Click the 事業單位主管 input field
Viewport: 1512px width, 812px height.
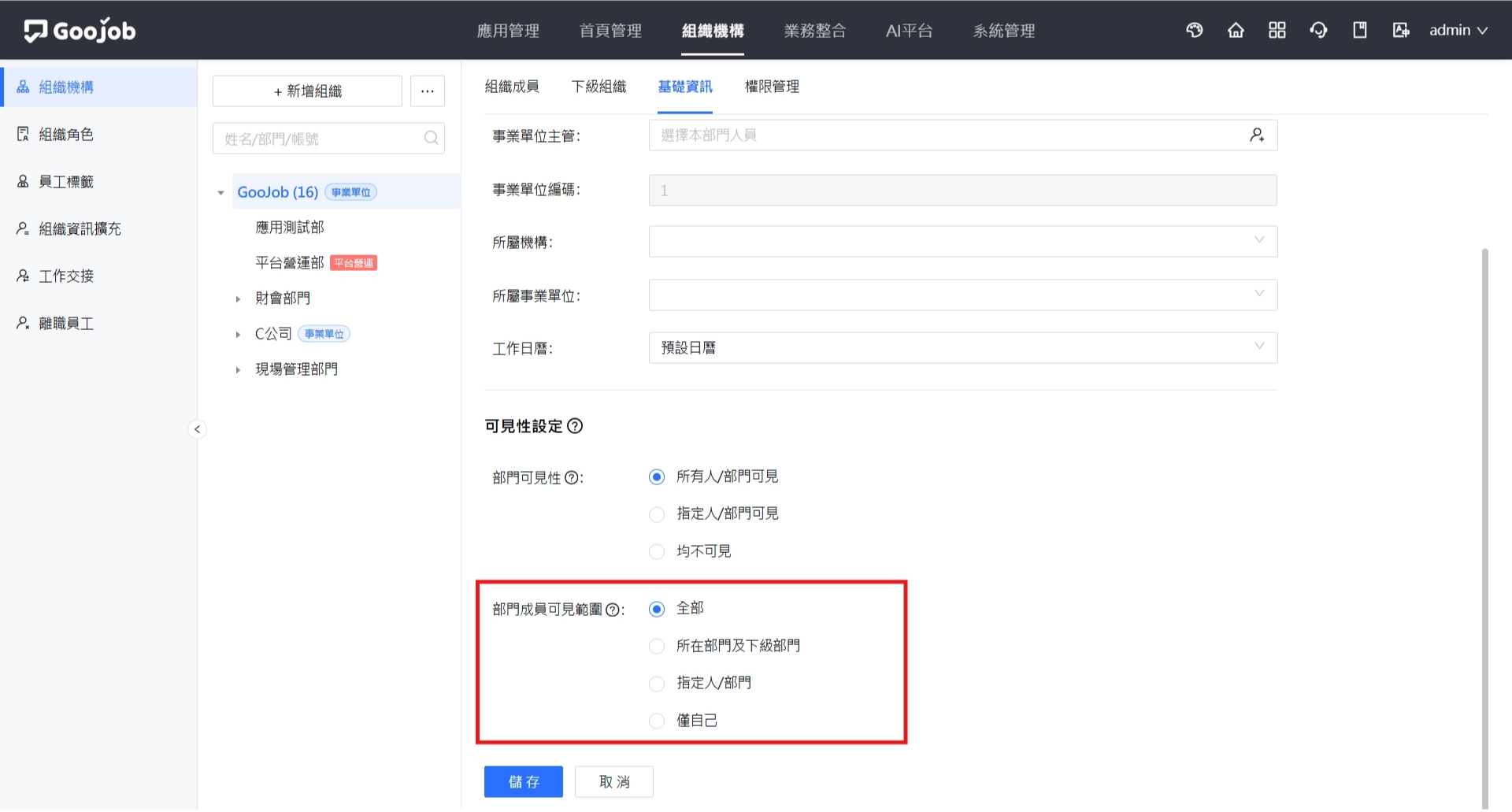click(963, 135)
